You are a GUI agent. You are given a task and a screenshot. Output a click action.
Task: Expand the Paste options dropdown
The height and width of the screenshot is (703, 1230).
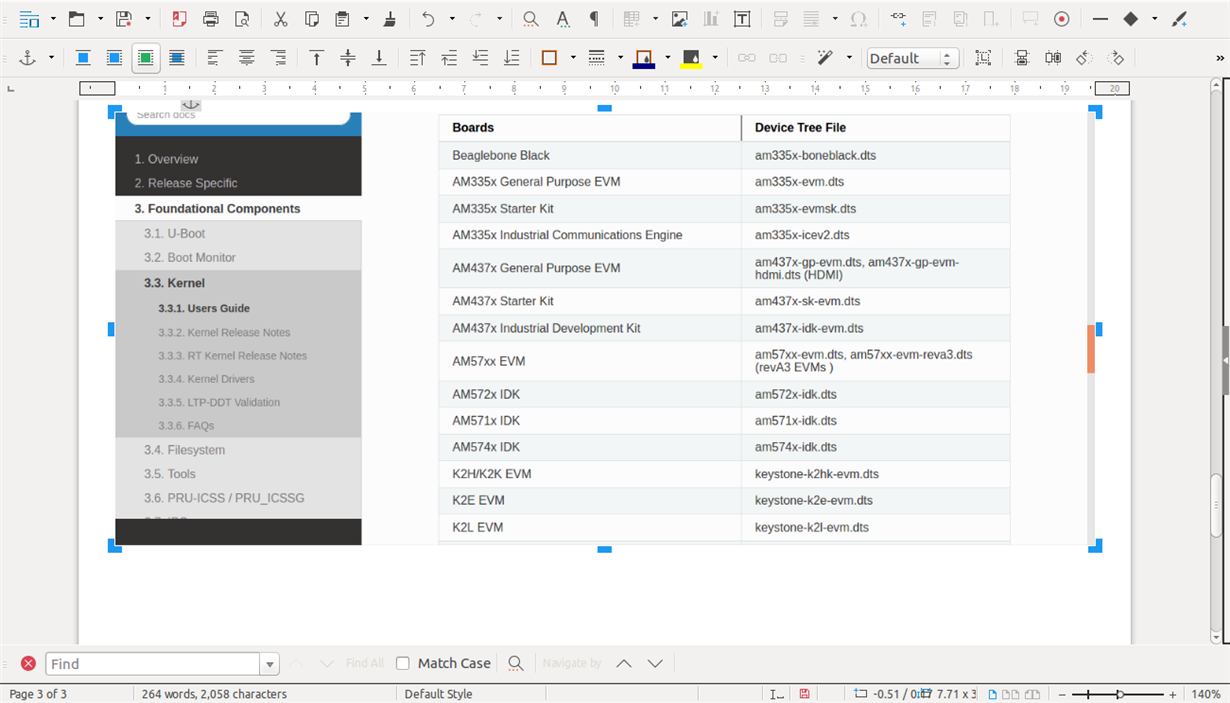(366, 19)
